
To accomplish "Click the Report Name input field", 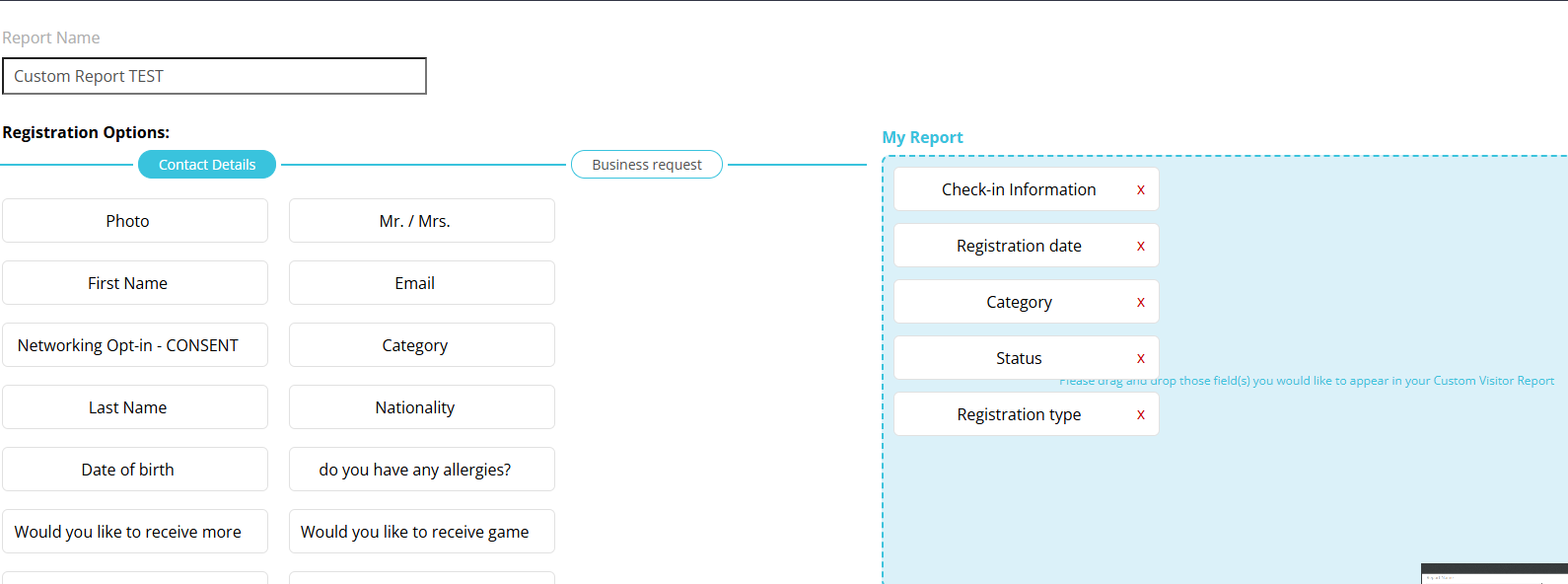I will [x=214, y=76].
